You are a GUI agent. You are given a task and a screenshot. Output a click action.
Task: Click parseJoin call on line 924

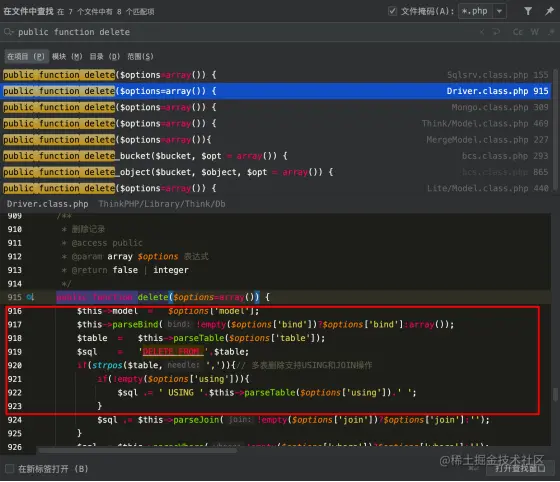[196, 420]
